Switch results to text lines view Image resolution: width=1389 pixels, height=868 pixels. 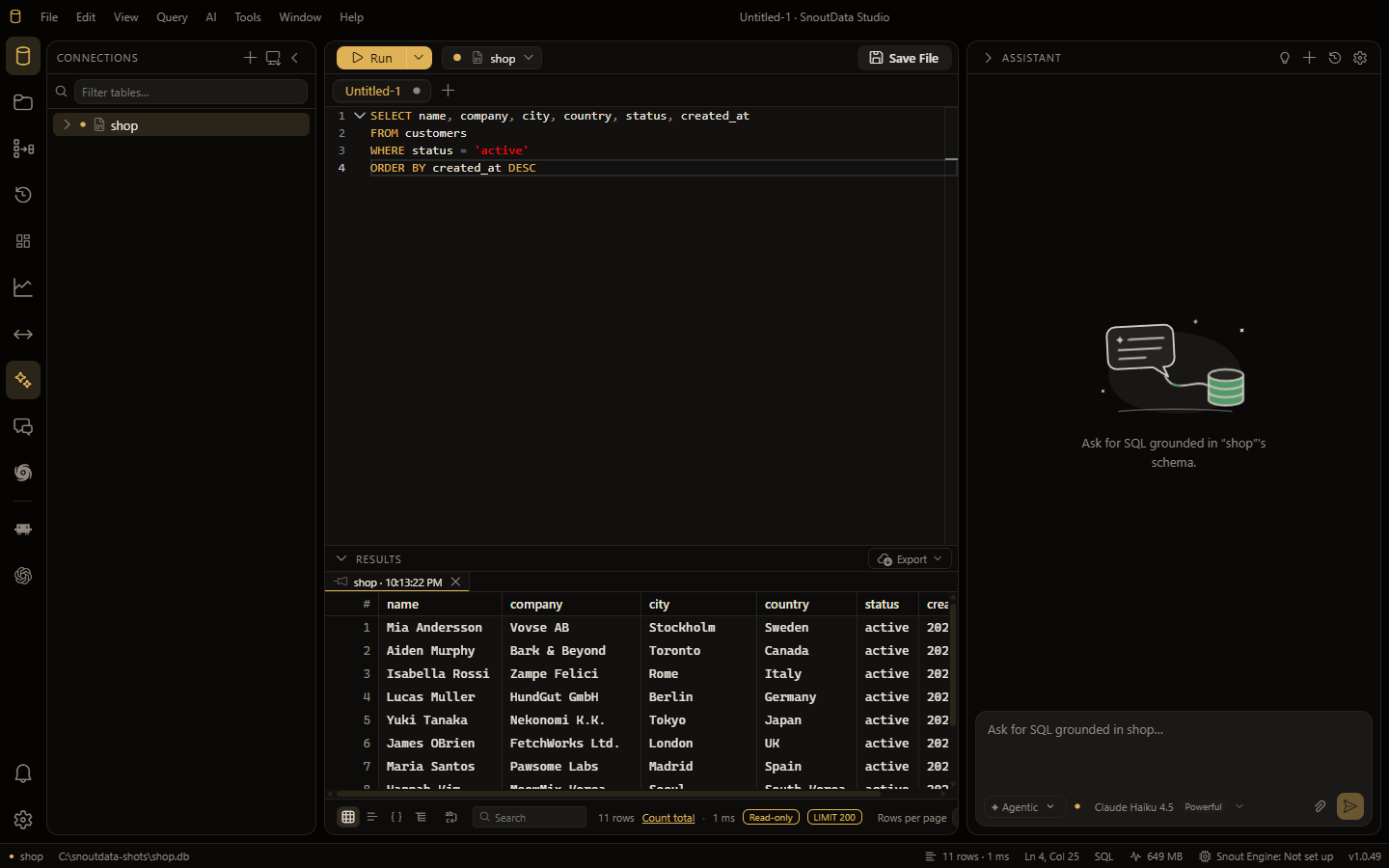coord(371,817)
